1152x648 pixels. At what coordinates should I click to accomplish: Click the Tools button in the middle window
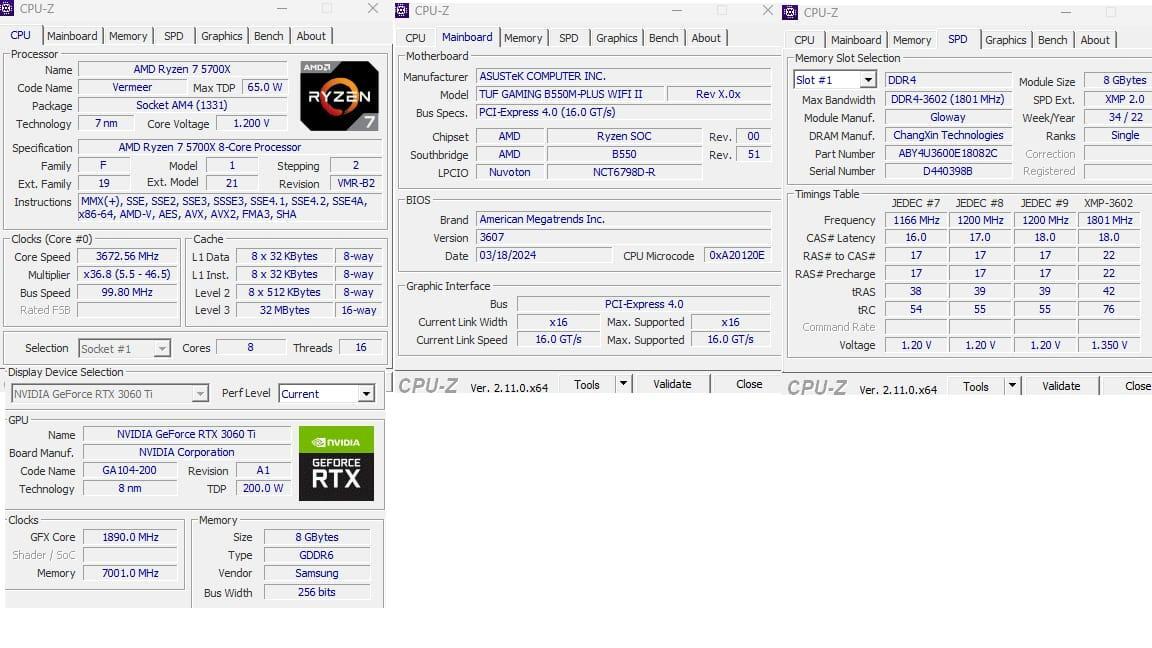pyautogui.click(x=587, y=384)
